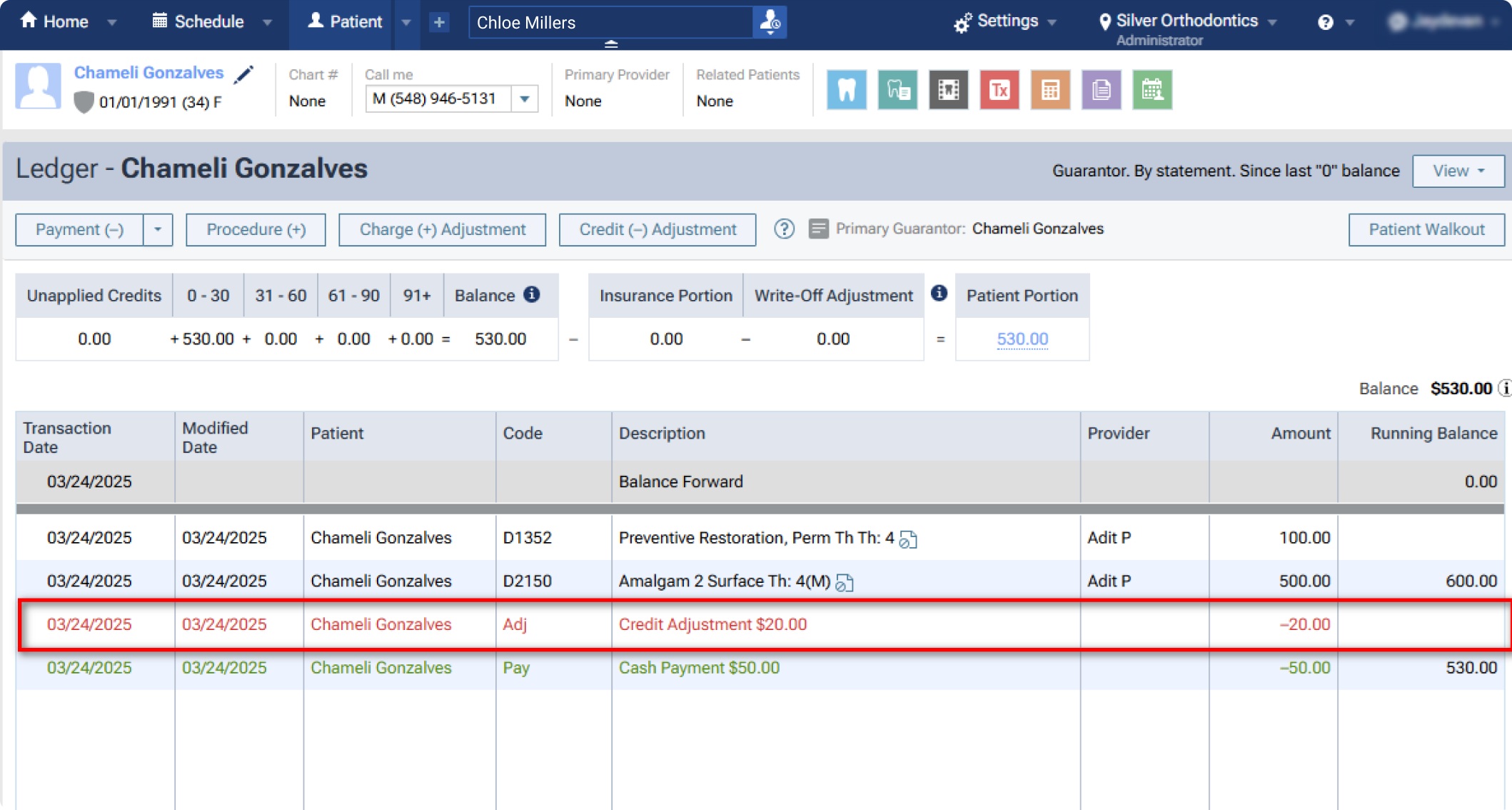This screenshot has width=1512, height=810.
Task: Open the purple documents icon
Action: click(1101, 90)
